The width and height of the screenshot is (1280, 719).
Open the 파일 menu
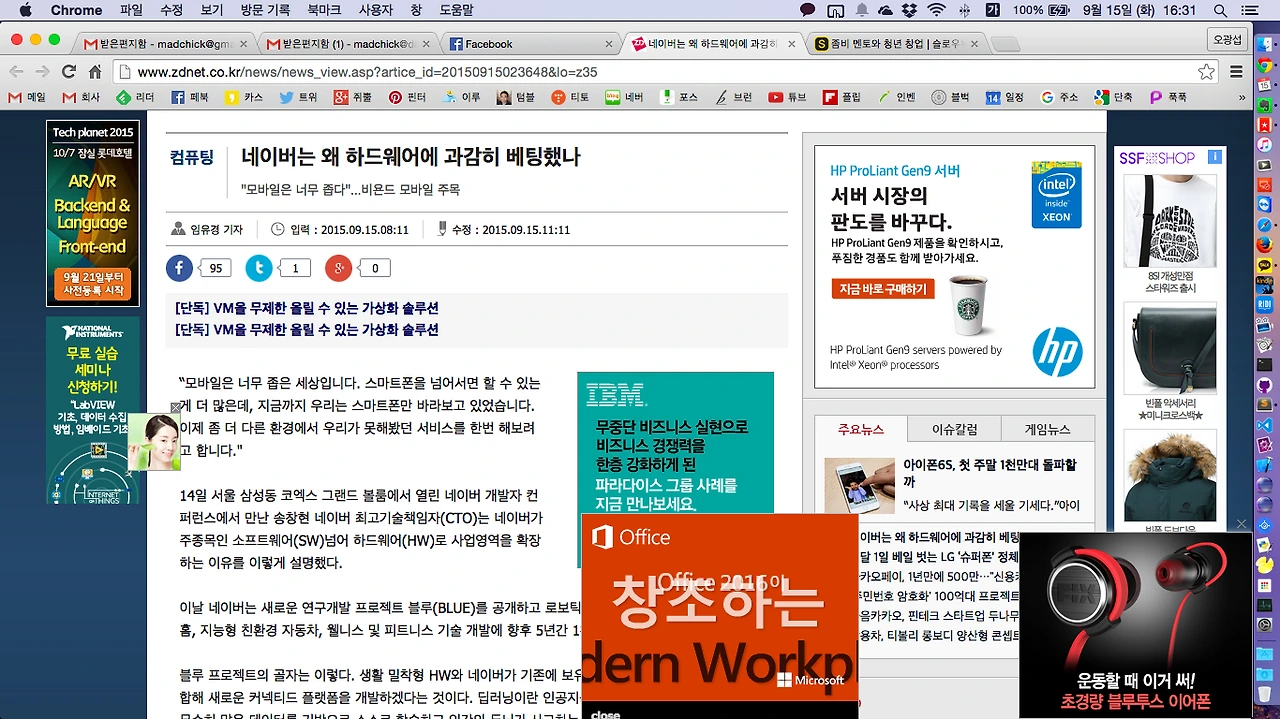click(131, 10)
